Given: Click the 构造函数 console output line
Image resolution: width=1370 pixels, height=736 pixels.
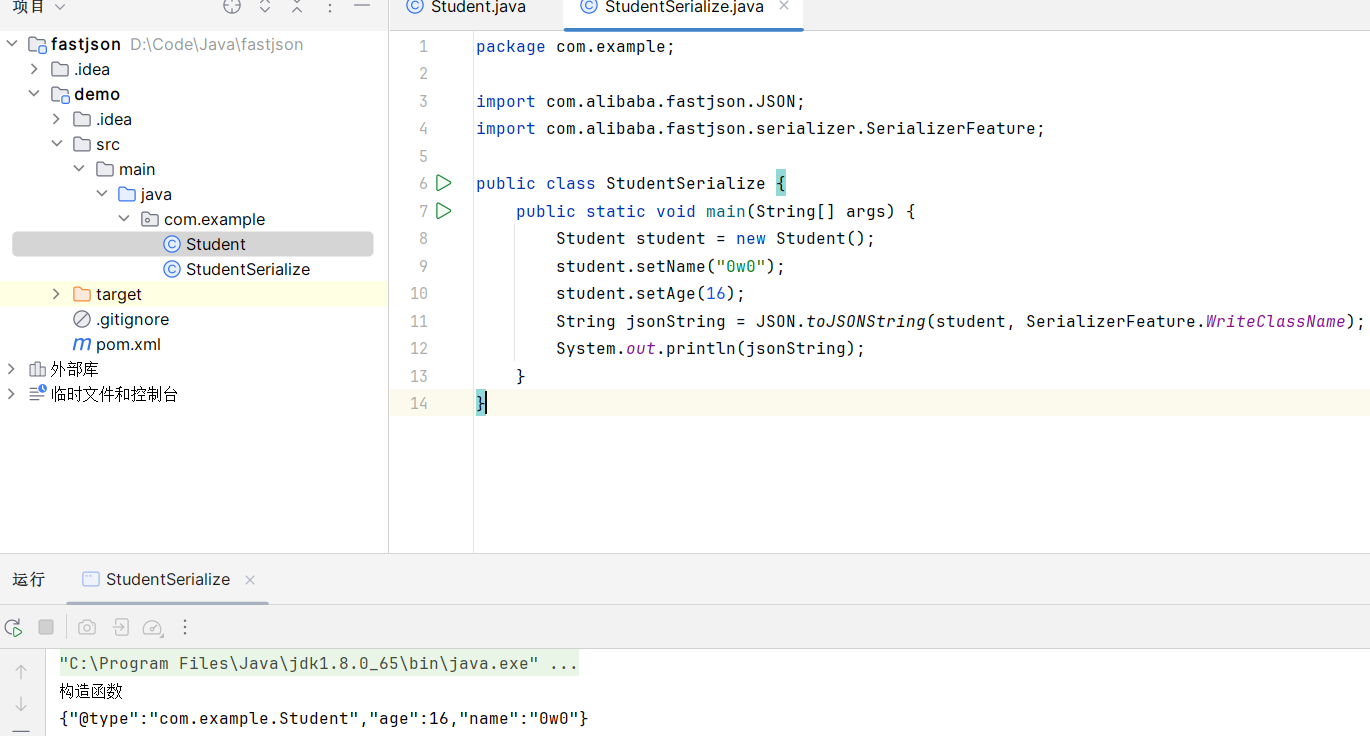Looking at the screenshot, I should pyautogui.click(x=91, y=691).
